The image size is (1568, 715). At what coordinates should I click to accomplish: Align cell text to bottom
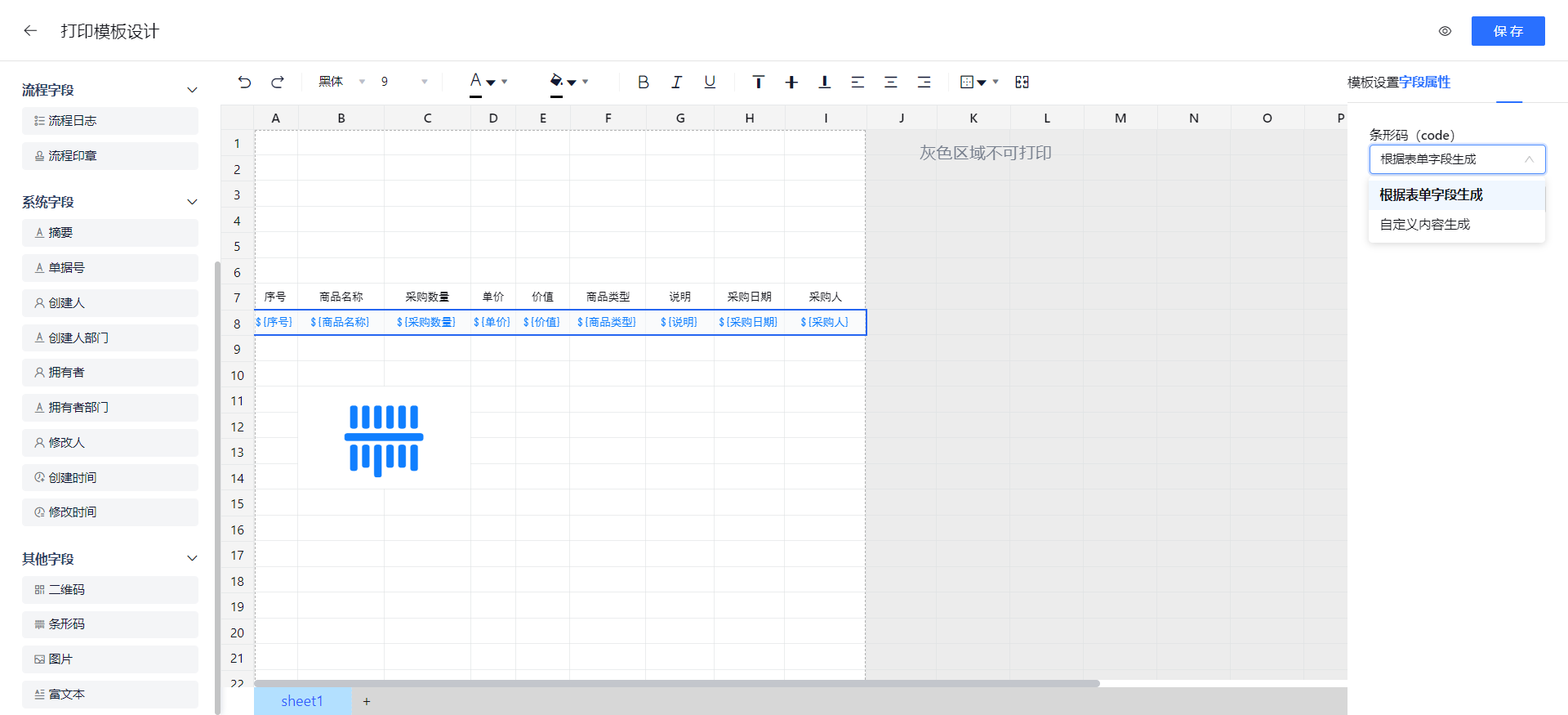(x=825, y=82)
